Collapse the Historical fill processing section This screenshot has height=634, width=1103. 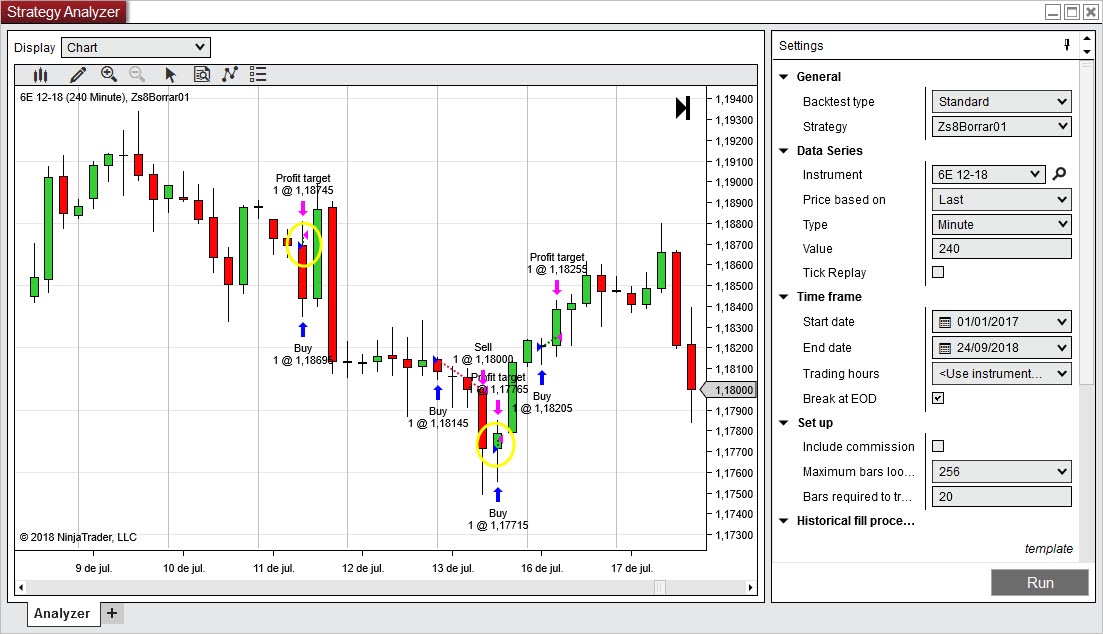coord(784,521)
